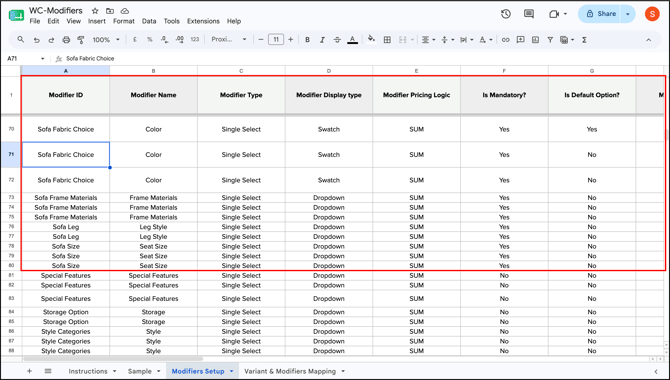Click the Meet video call icon
The image size is (670, 380).
[x=554, y=14]
